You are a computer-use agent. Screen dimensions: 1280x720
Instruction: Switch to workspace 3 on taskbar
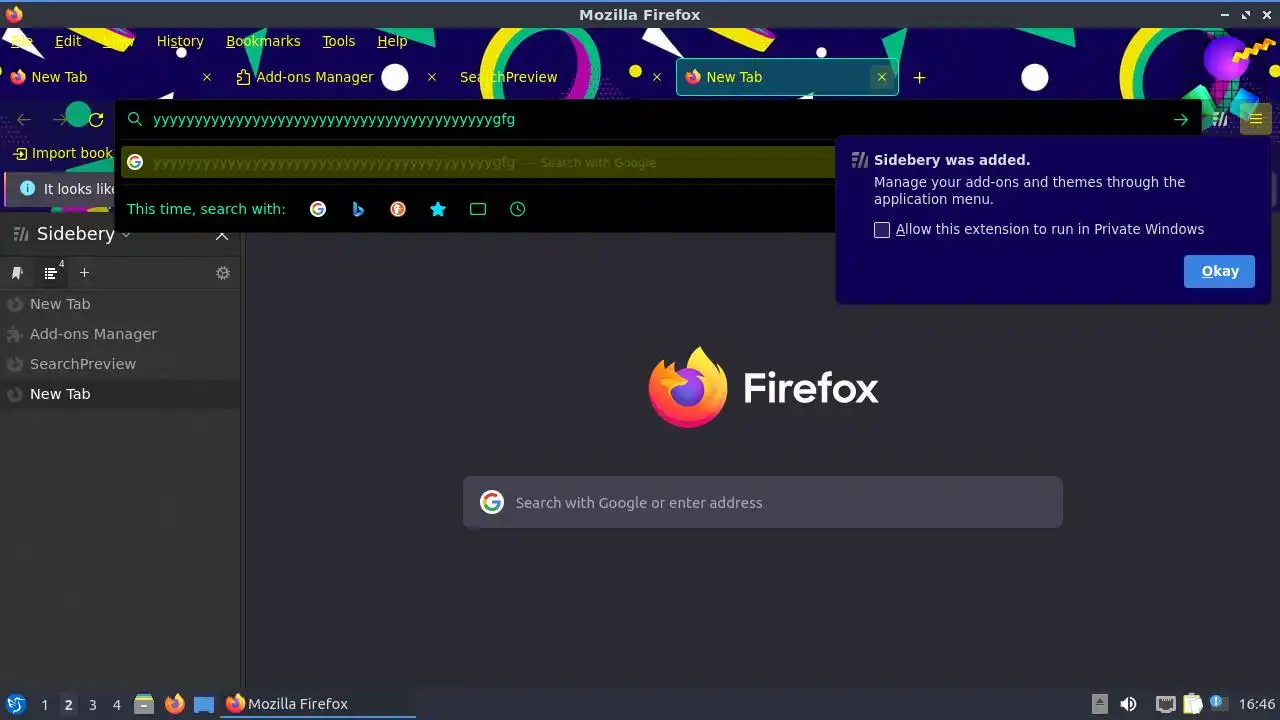(92, 705)
